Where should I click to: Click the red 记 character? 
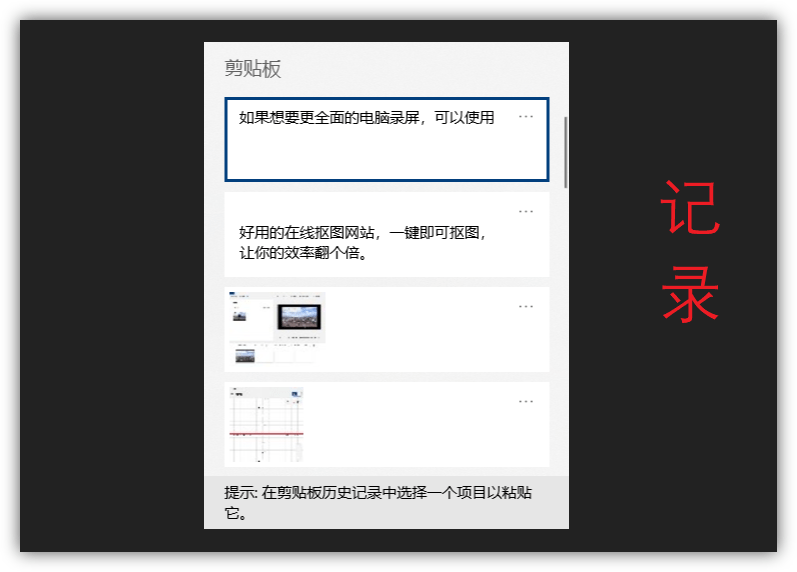690,207
